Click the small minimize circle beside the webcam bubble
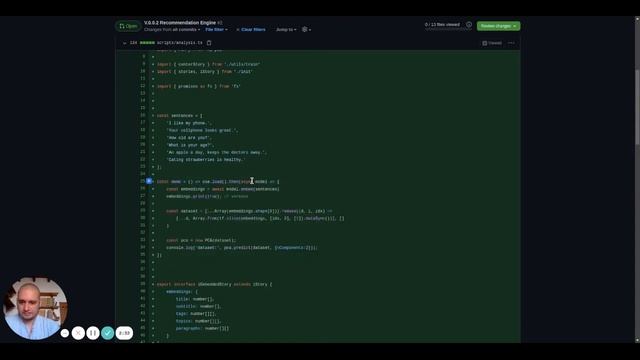The width and height of the screenshot is (640, 360). pyautogui.click(x=64, y=333)
